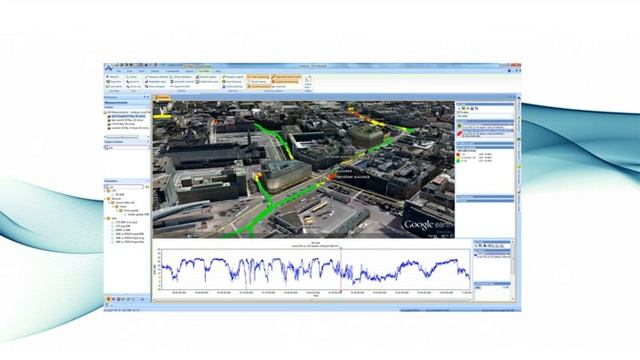Switch to the orange map view tab
This screenshot has height=360, width=640.
coord(163,98)
